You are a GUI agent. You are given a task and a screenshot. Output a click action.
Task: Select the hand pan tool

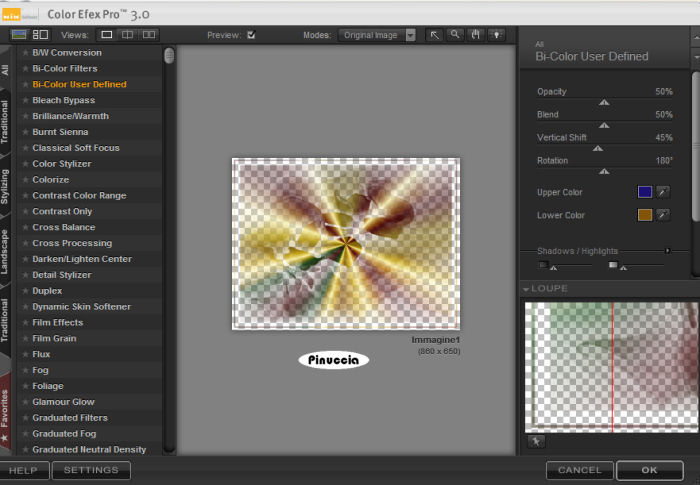475,35
